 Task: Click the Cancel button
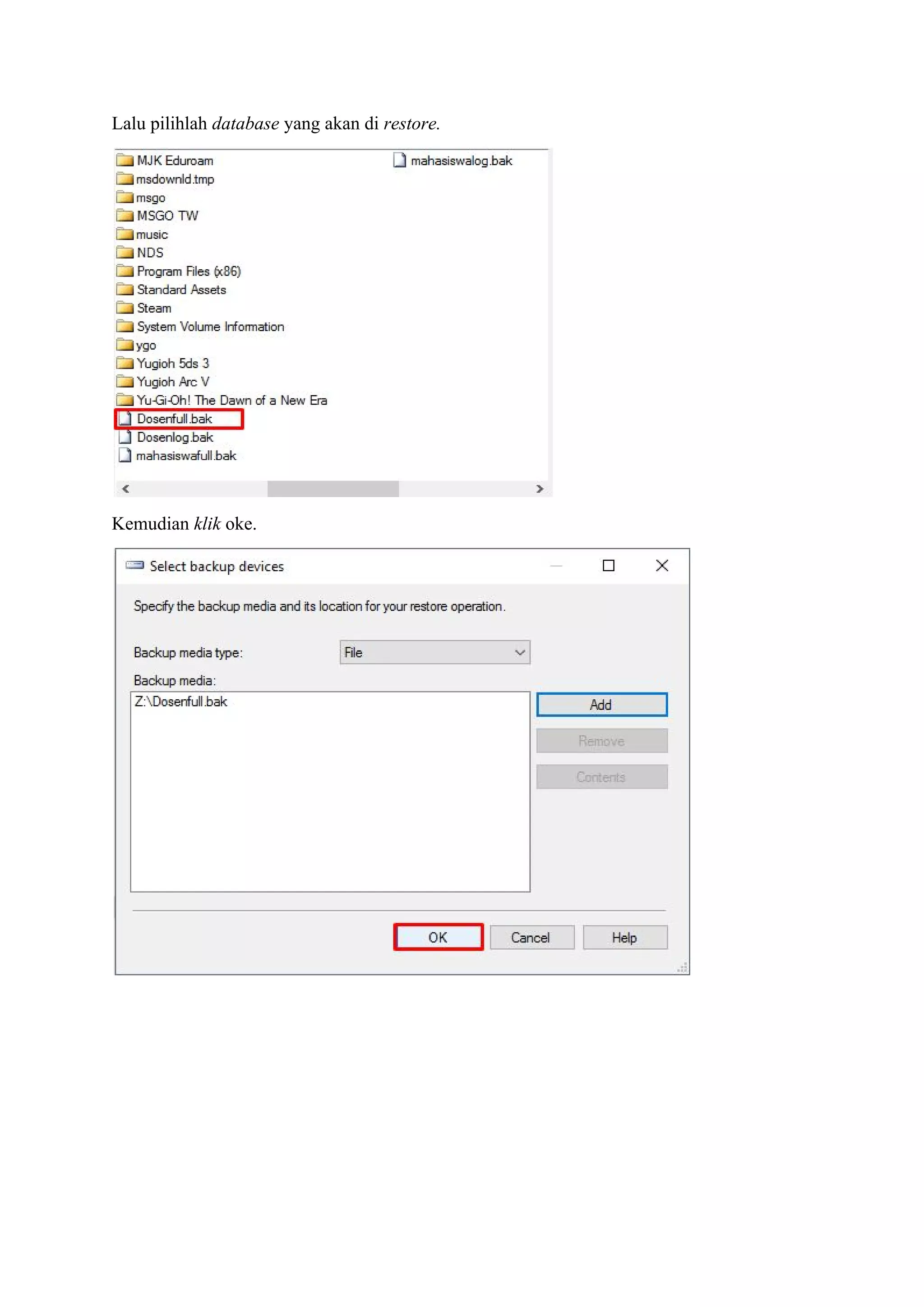[531, 937]
